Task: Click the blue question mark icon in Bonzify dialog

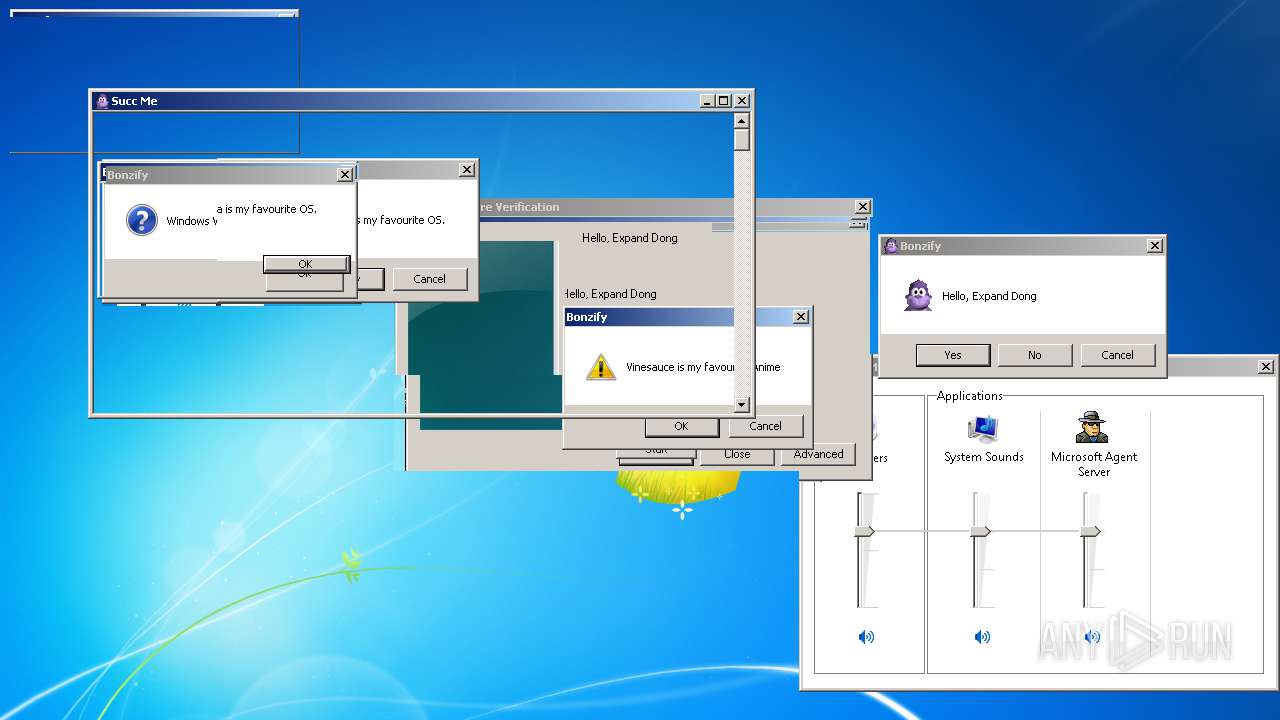Action: point(142,220)
